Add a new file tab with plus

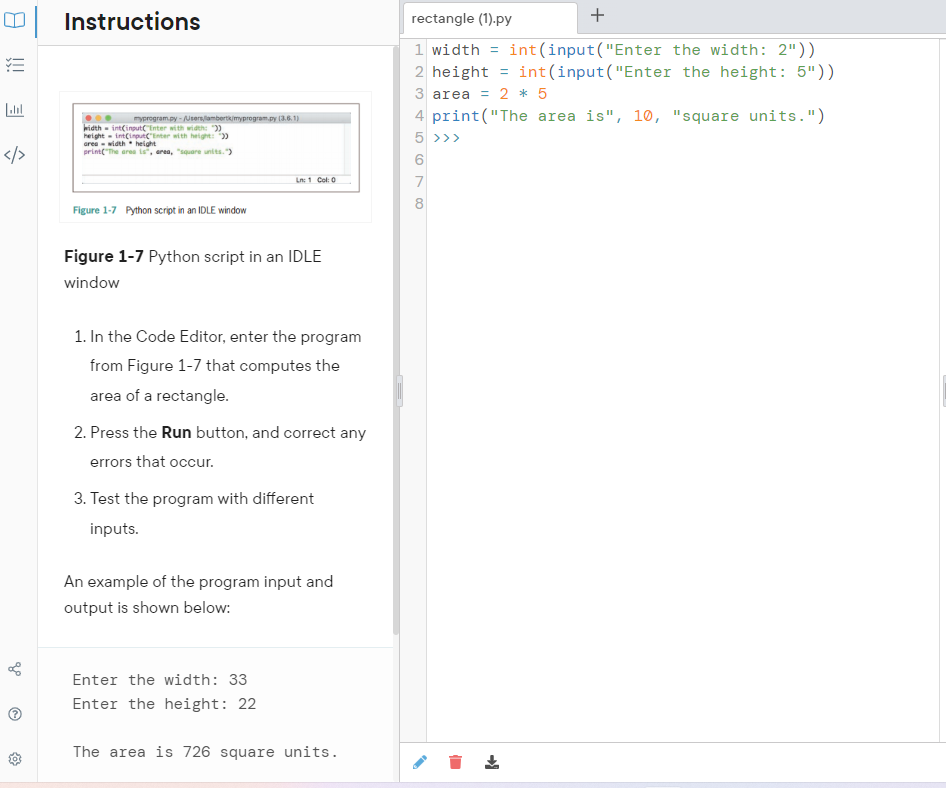[x=597, y=16]
